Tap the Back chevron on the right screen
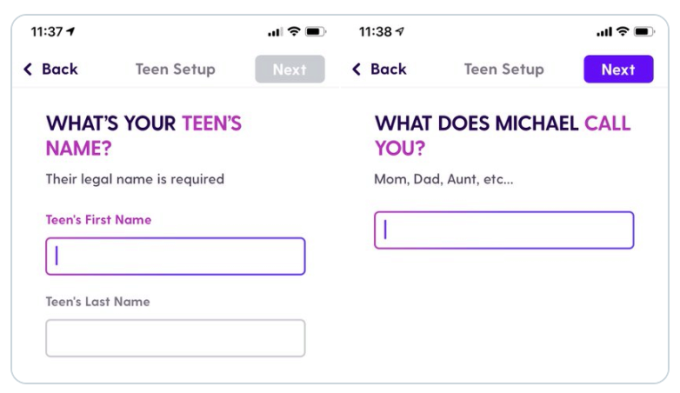Image resolution: width=680 pixels, height=393 pixels. click(356, 69)
